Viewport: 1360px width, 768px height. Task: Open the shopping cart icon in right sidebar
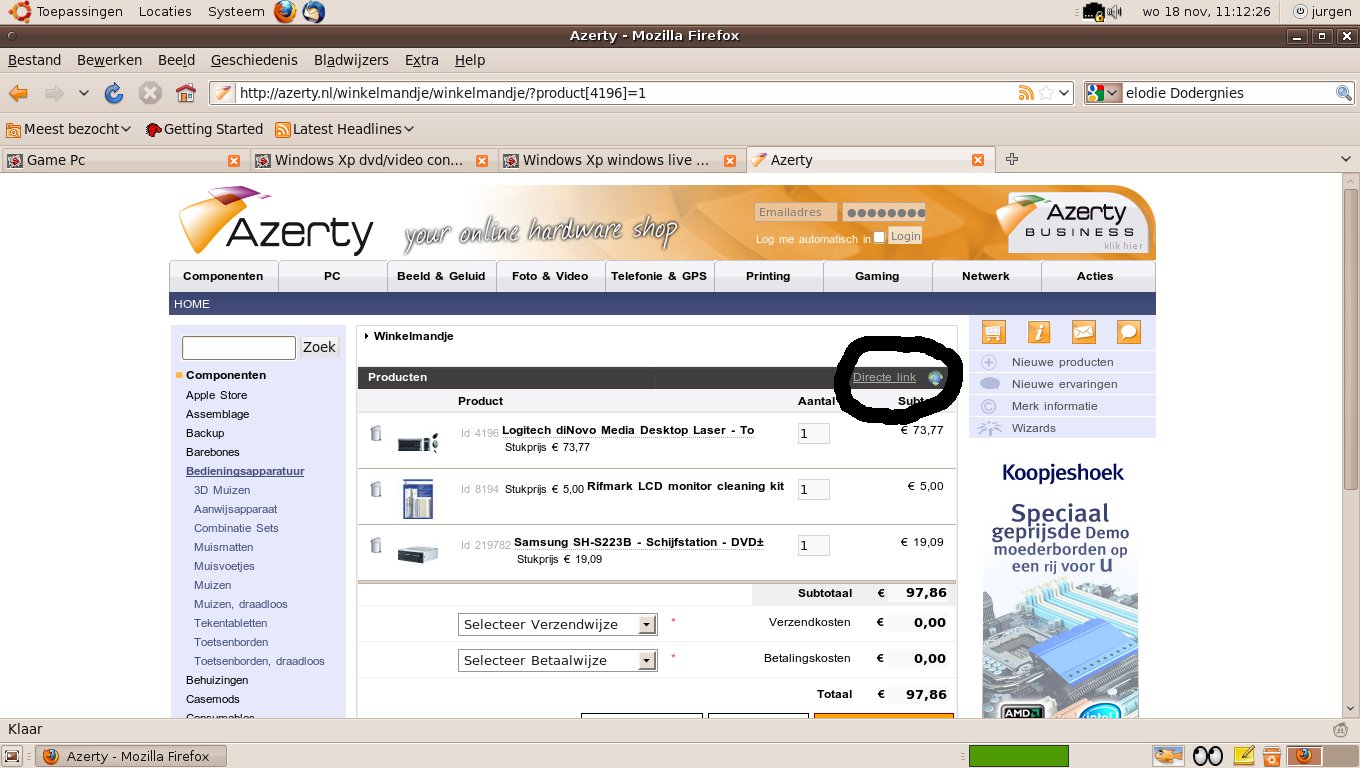(x=993, y=332)
